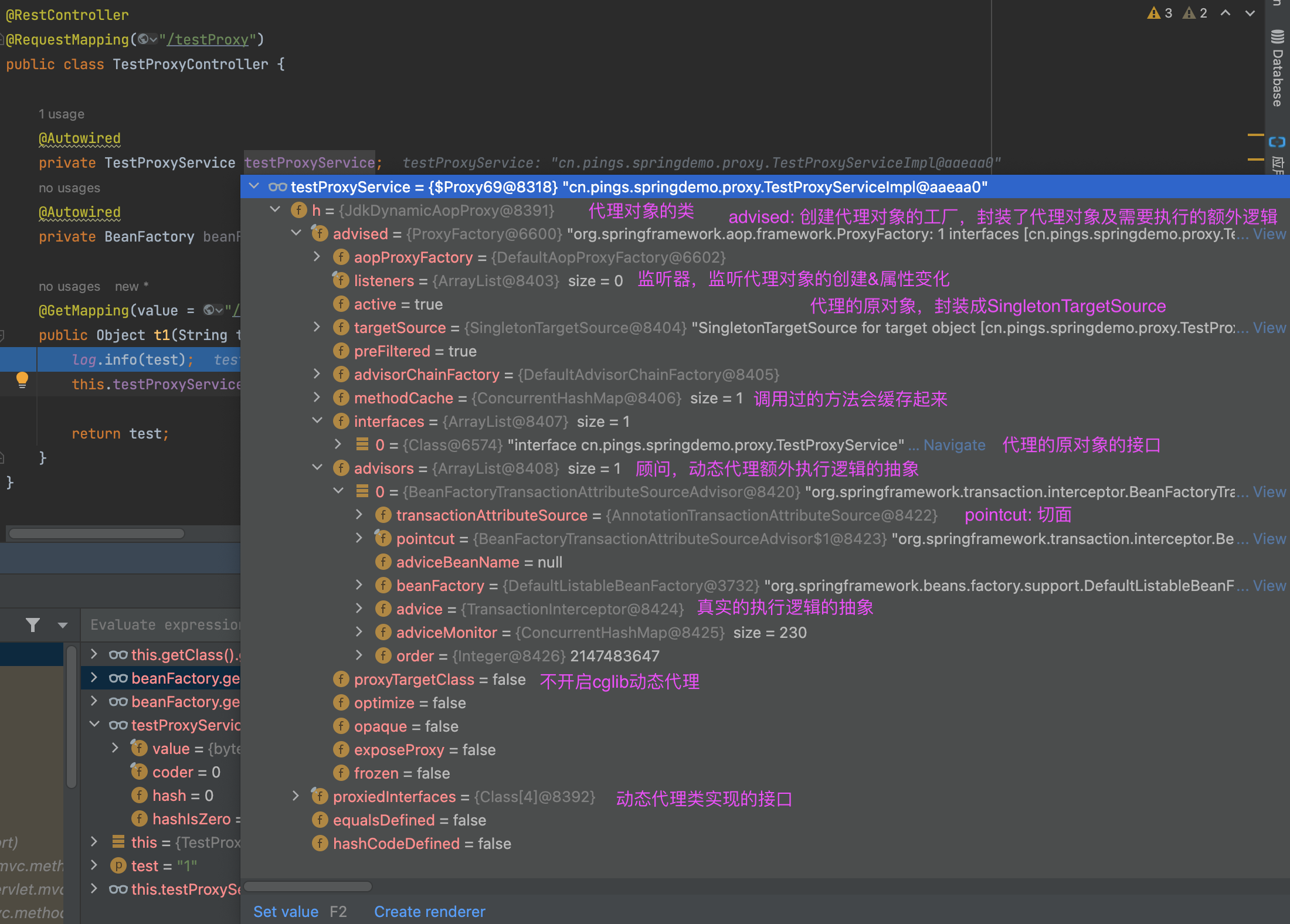This screenshot has width=1290, height=924.
Task: Click the testProxyService field in code
Action: [x=310, y=162]
